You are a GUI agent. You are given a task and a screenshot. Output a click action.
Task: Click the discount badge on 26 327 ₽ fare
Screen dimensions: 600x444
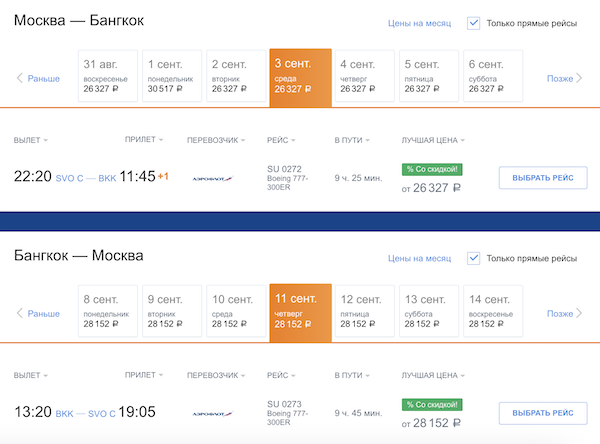pos(431,169)
